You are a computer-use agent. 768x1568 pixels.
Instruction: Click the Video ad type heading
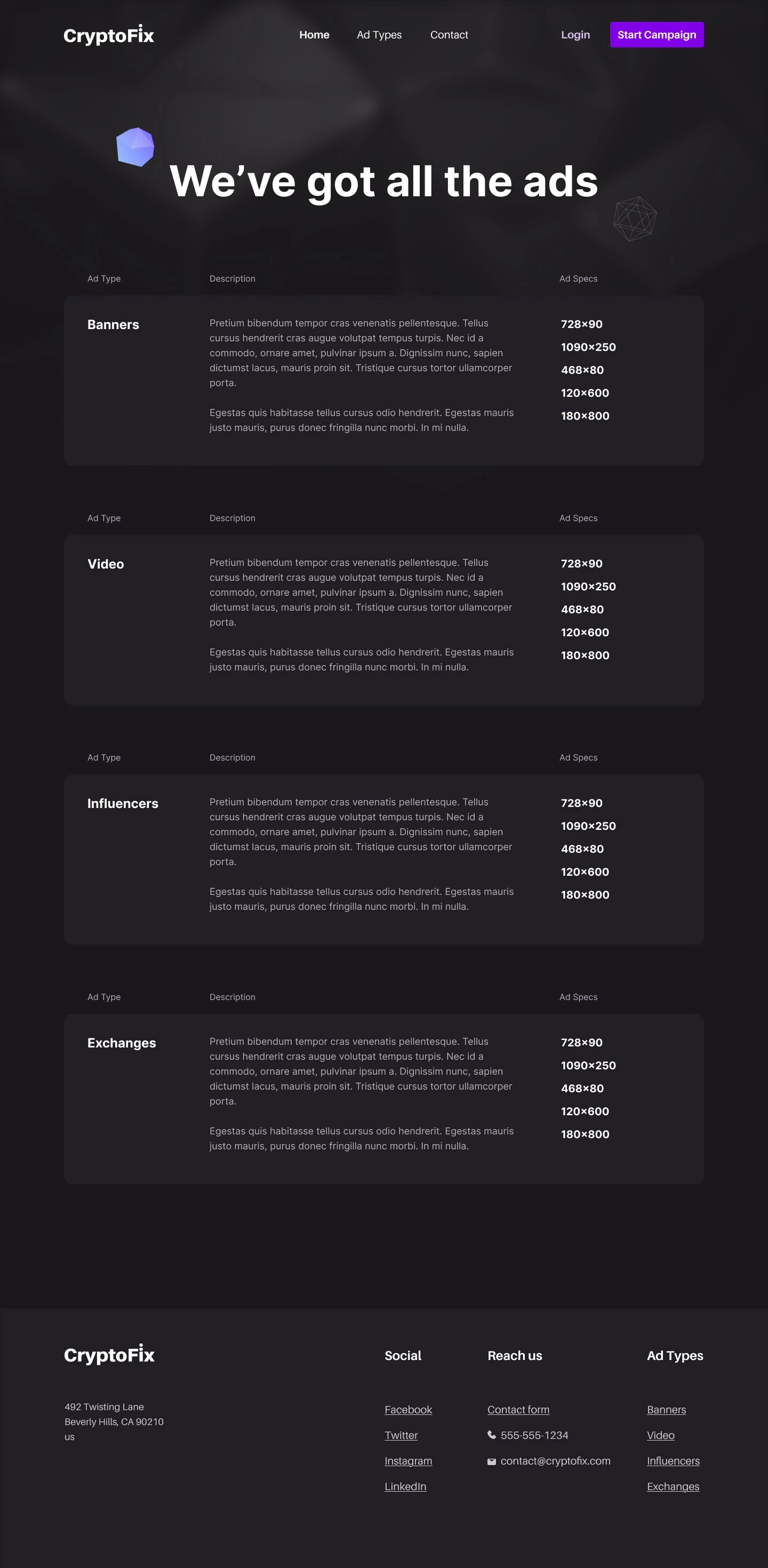pos(106,564)
